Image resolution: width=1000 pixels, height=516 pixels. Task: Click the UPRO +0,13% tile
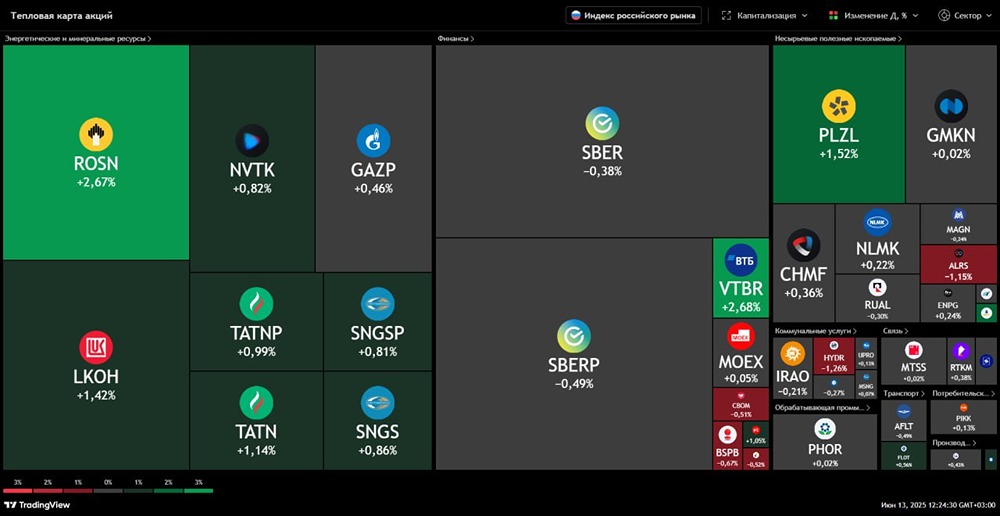pyautogui.click(x=866, y=354)
